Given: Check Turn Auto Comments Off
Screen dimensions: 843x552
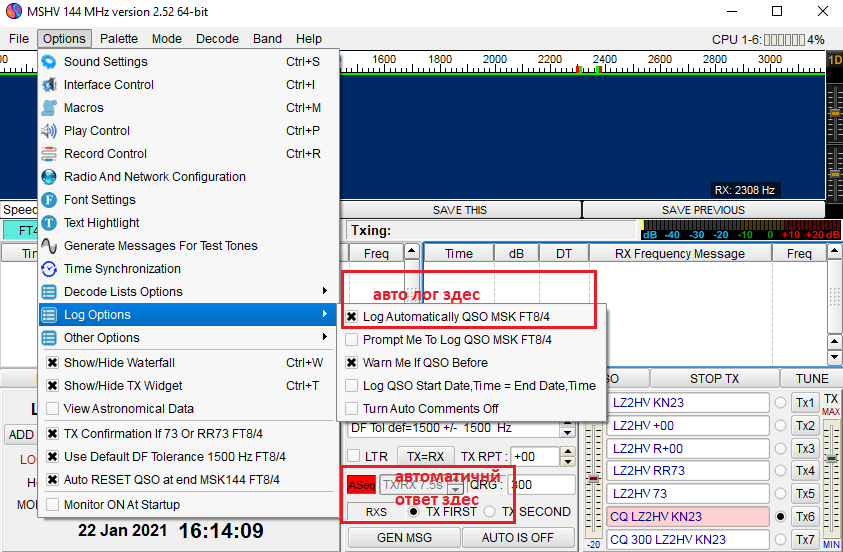Looking at the screenshot, I should [x=352, y=409].
